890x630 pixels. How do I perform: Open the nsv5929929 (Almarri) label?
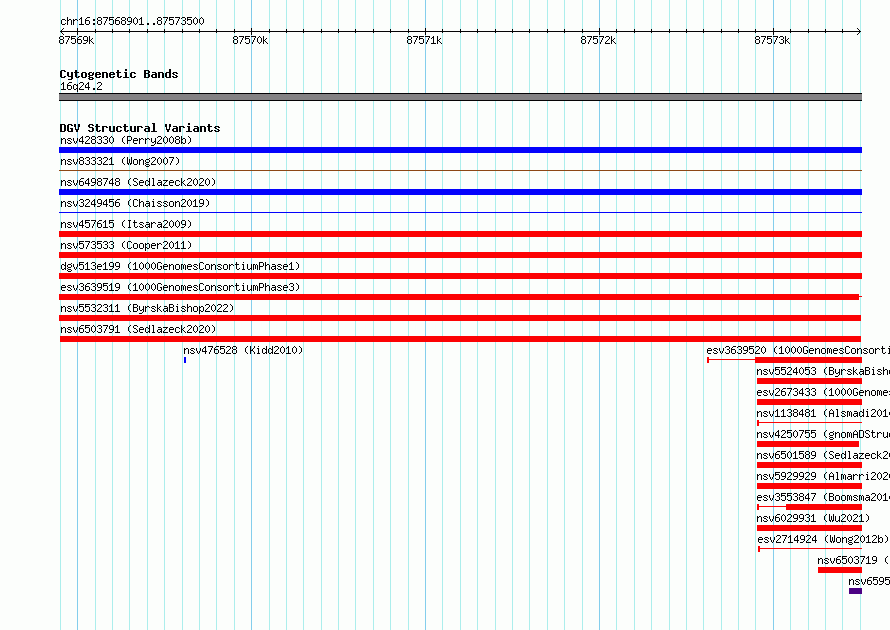pos(823,476)
